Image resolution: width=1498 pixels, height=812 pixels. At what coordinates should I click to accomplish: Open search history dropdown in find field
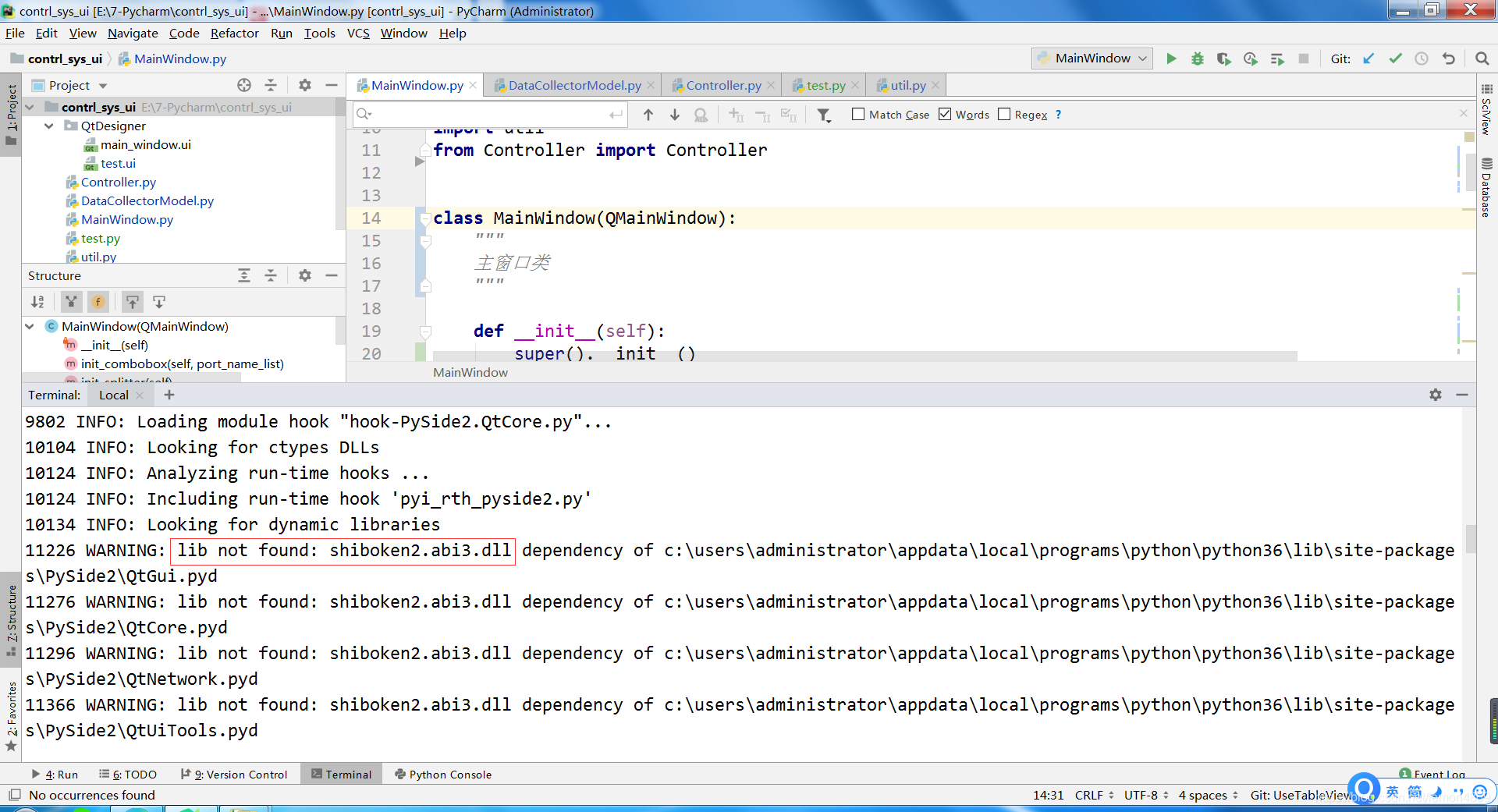point(364,115)
